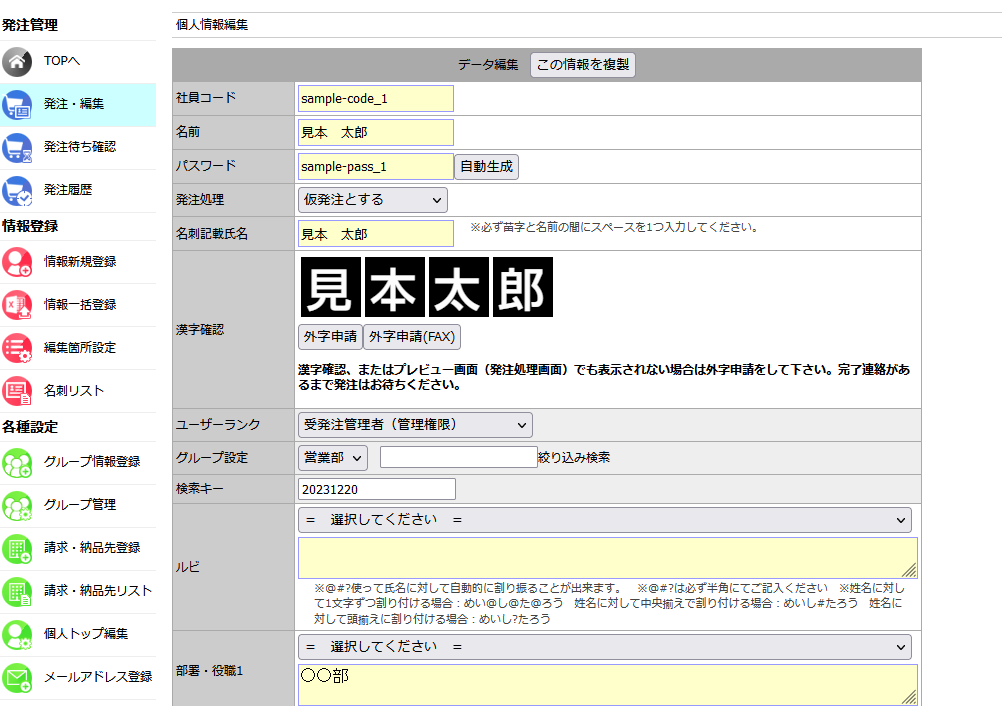Screen dimensions: 1002x706
Task: Focus the 社員コード text field
Action: pyautogui.click(x=375, y=99)
